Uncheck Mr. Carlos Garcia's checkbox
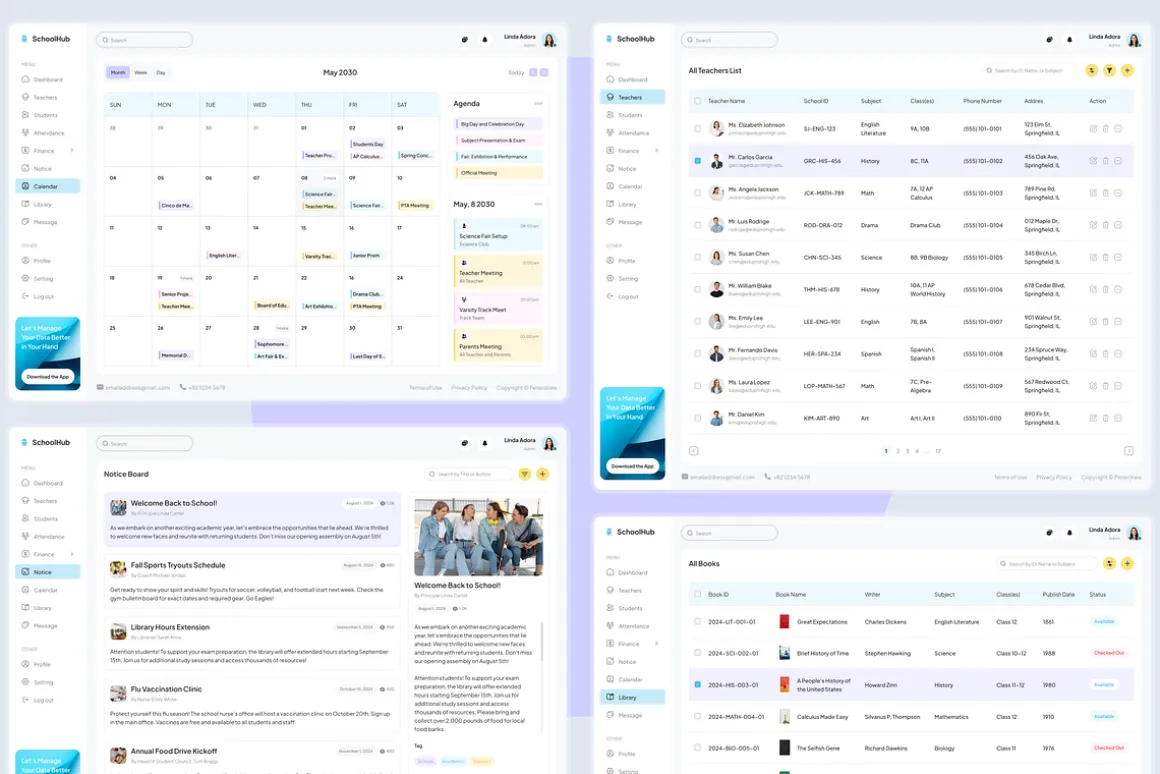The image size is (1160, 774). coord(698,161)
